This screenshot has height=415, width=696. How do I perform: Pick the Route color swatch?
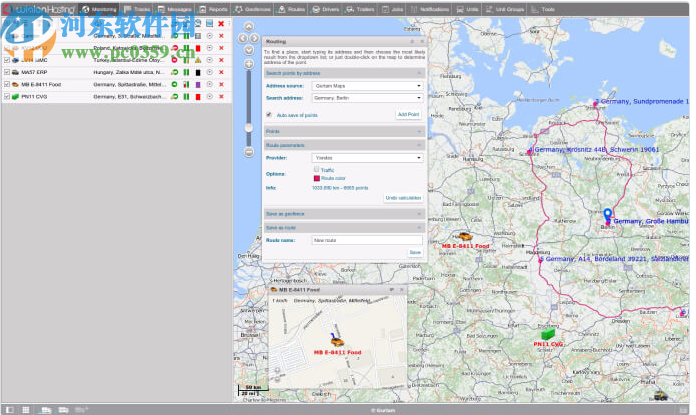[317, 178]
